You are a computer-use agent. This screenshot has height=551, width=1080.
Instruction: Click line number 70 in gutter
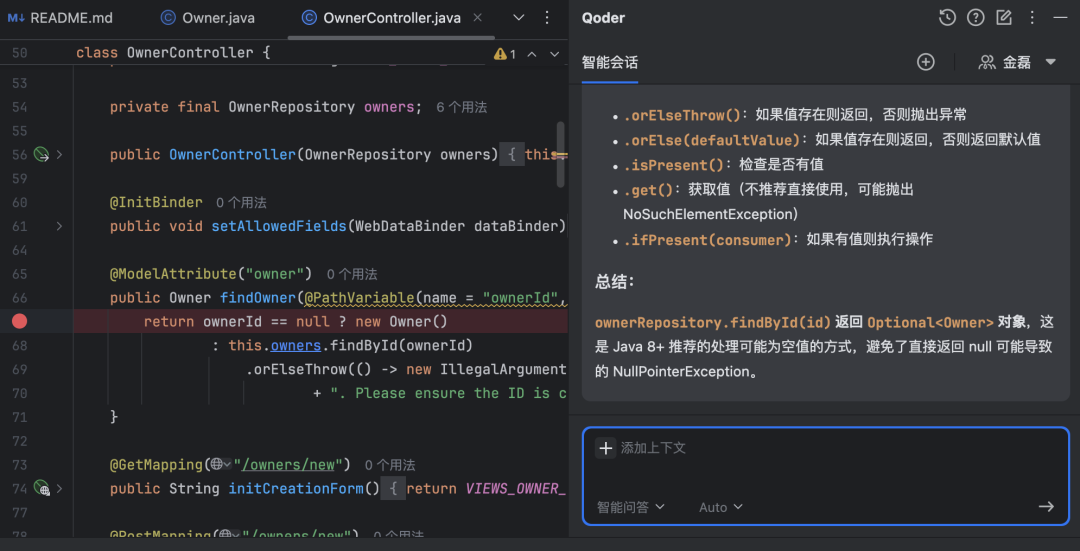click(x=19, y=393)
